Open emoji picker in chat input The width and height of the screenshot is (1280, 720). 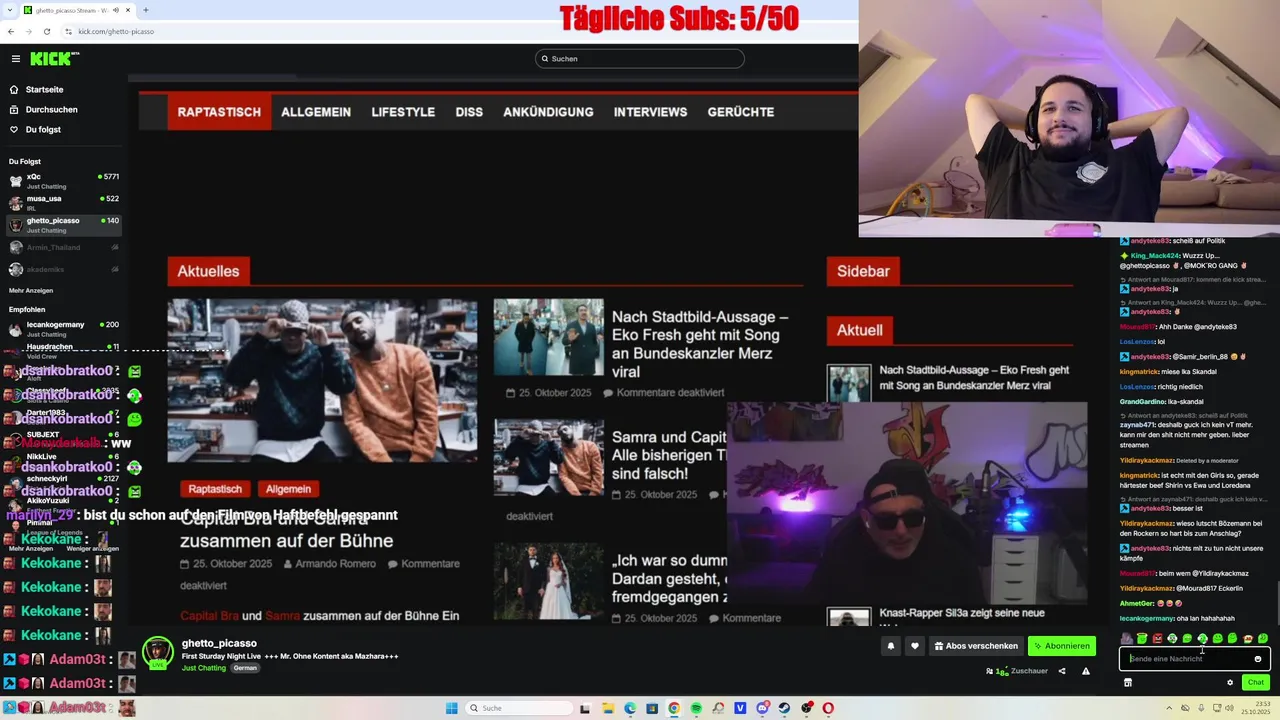tap(1258, 659)
